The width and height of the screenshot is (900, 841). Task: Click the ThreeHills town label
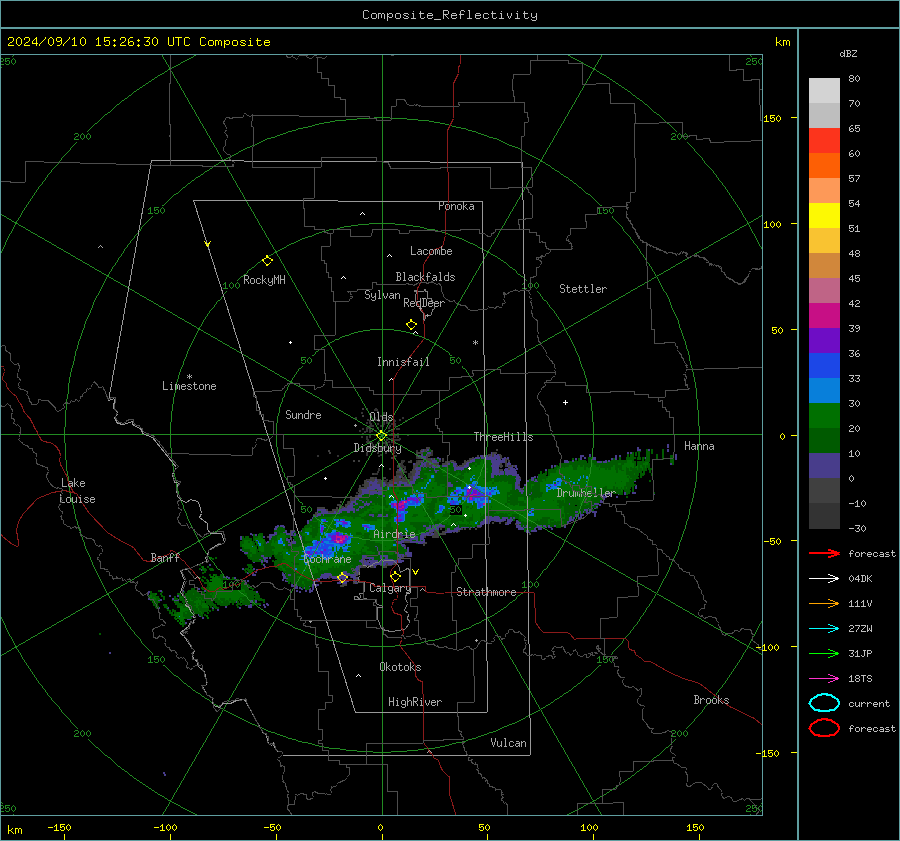click(503, 437)
